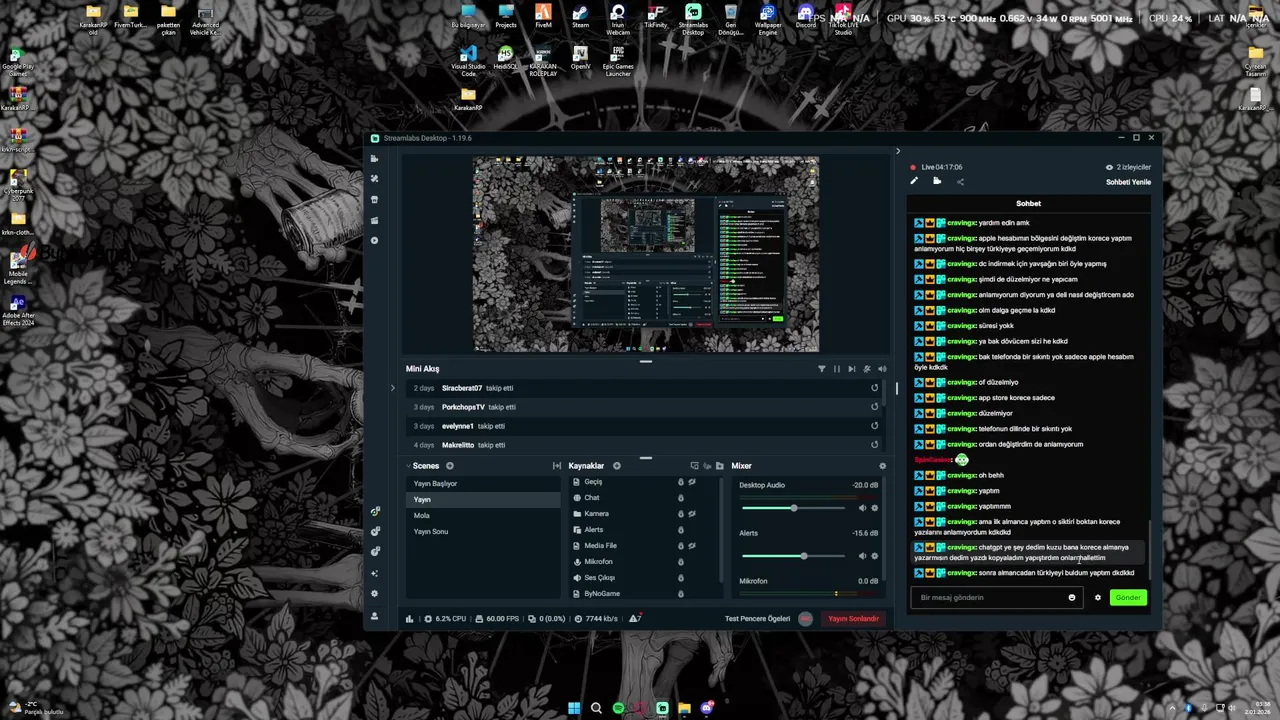Add a new scene with plus icon
This screenshot has width=1280, height=720.
pos(450,466)
